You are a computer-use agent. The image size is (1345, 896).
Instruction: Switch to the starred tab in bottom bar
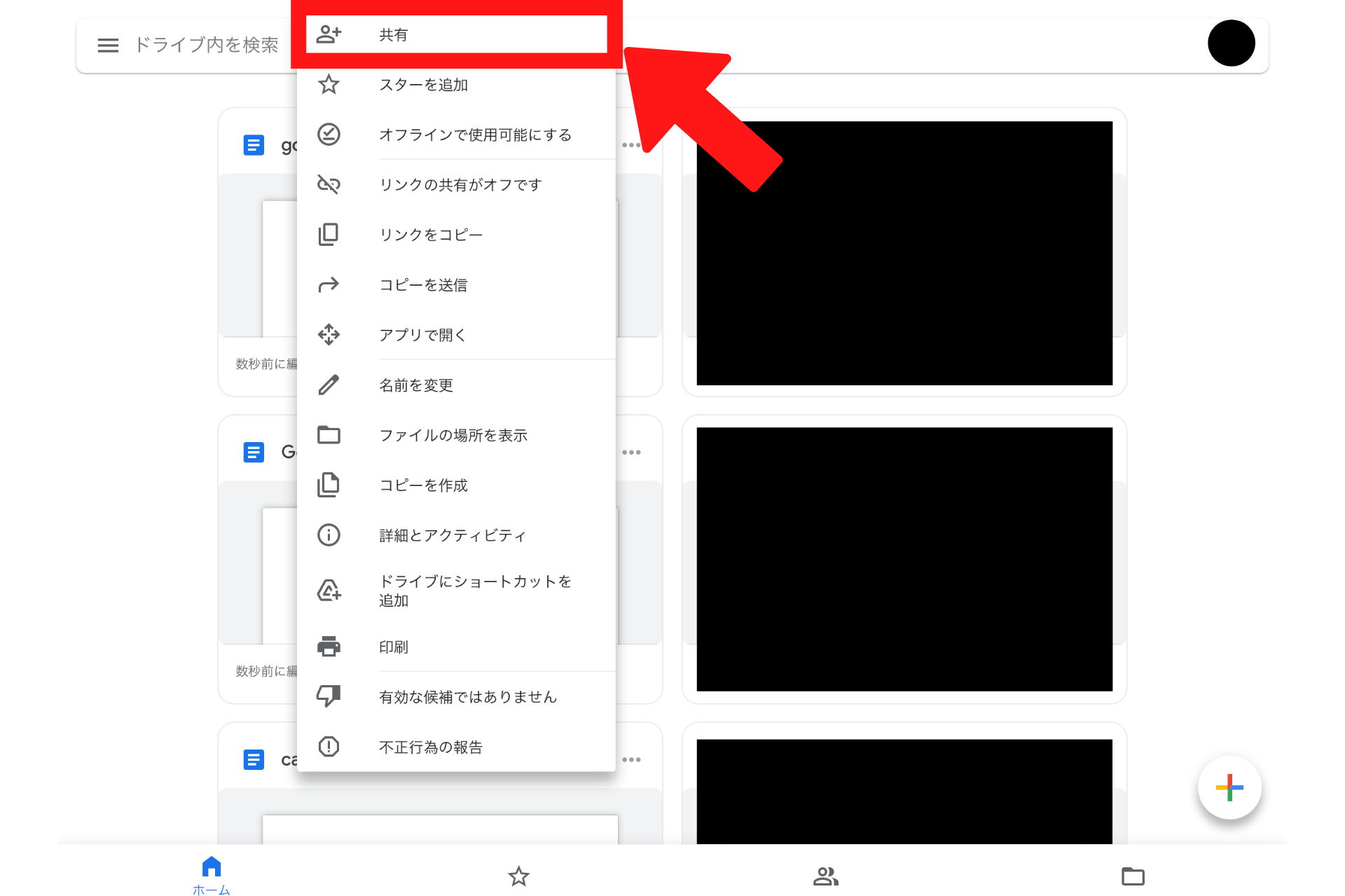click(518, 876)
